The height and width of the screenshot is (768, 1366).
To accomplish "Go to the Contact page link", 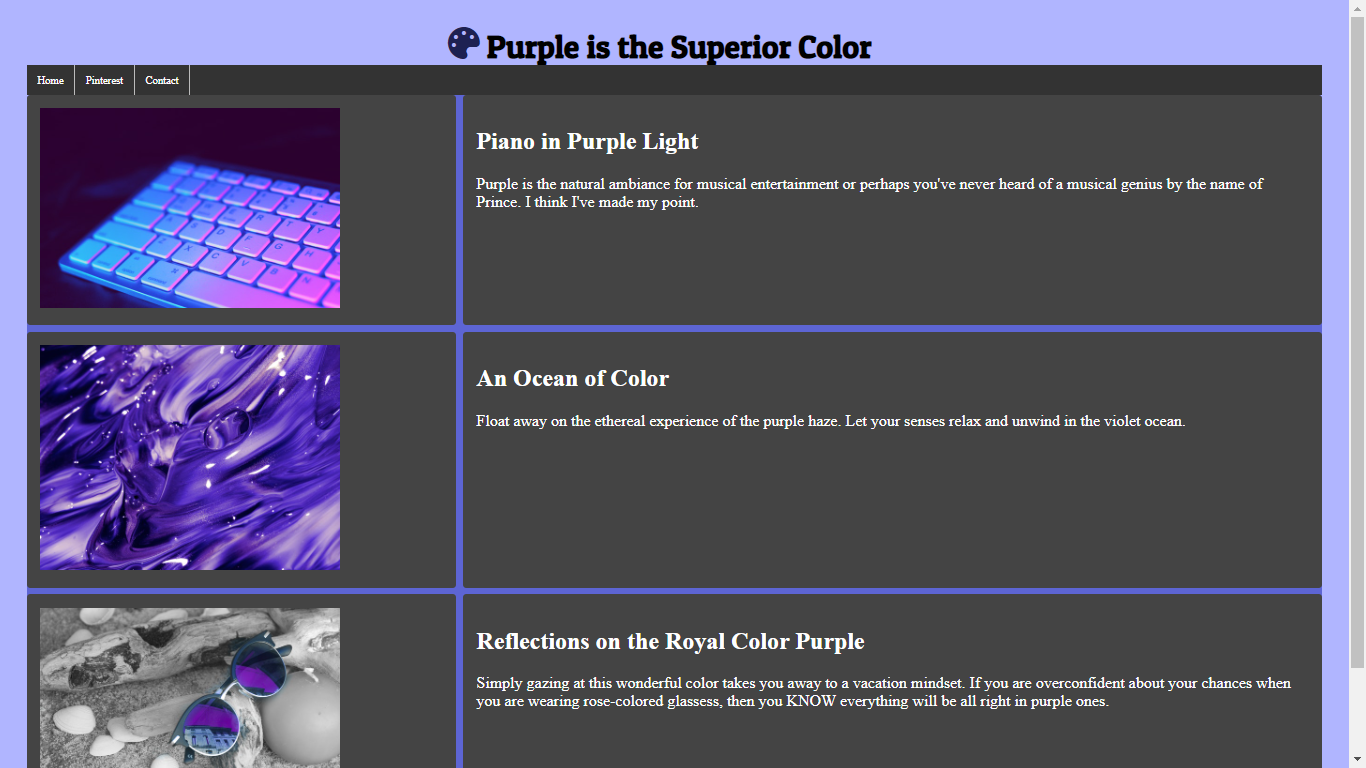I will [162, 80].
